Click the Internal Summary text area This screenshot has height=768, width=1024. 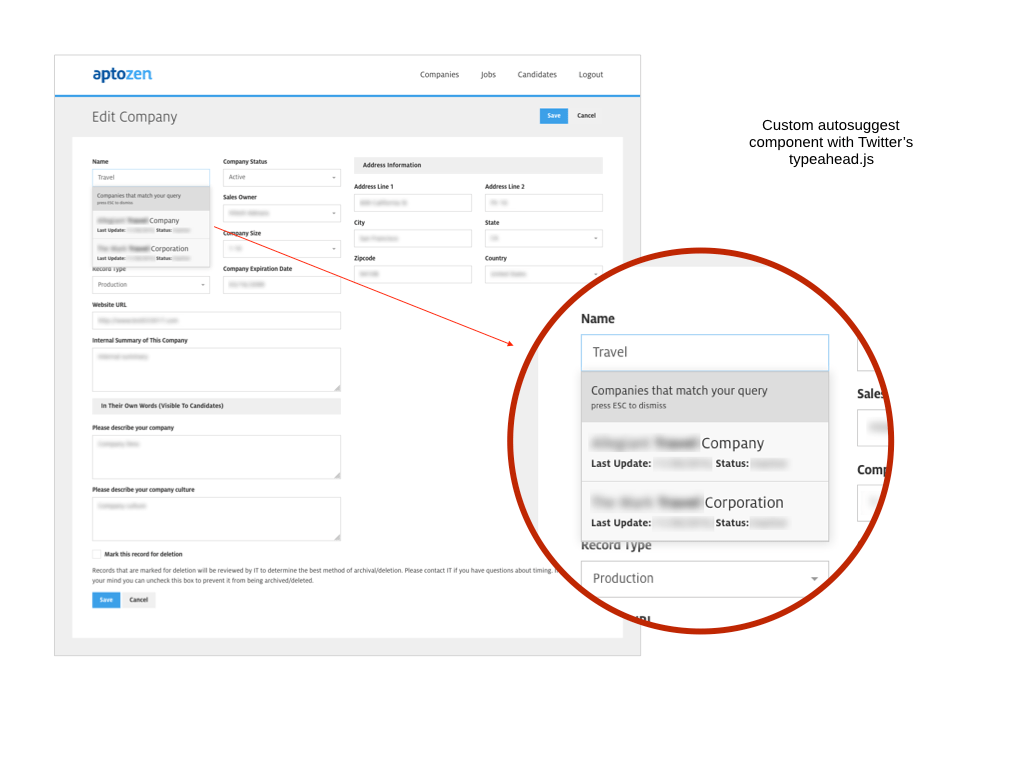pos(216,369)
